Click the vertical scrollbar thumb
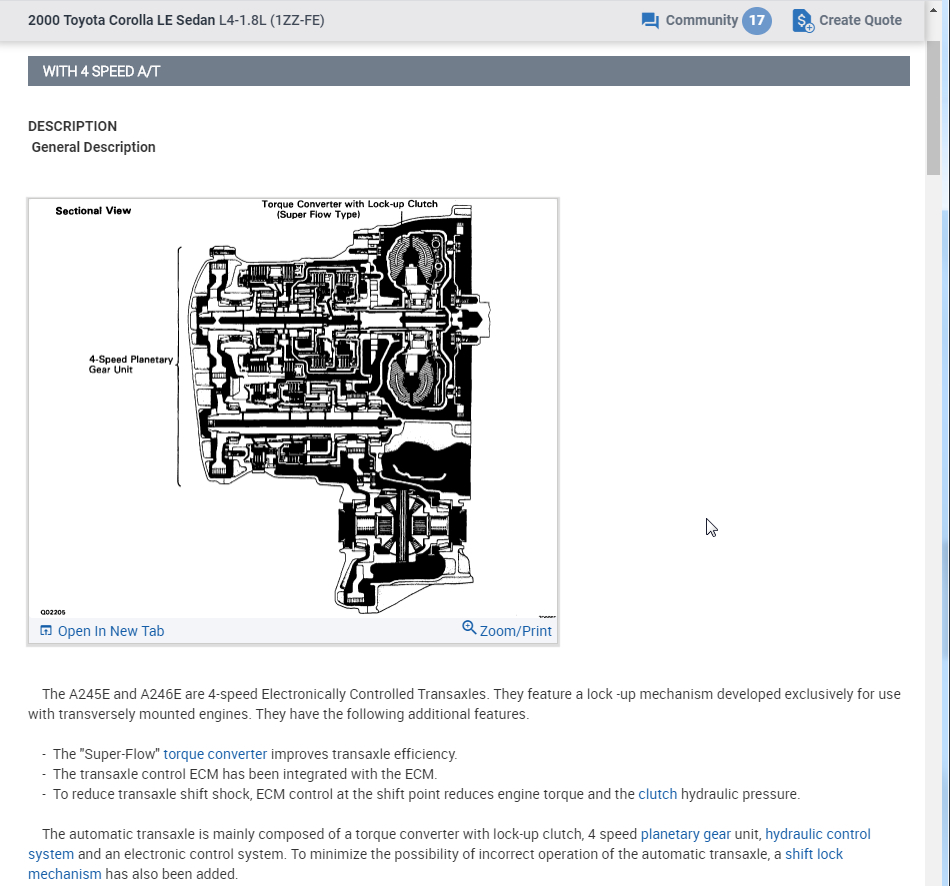This screenshot has height=886, width=950. tap(933, 108)
